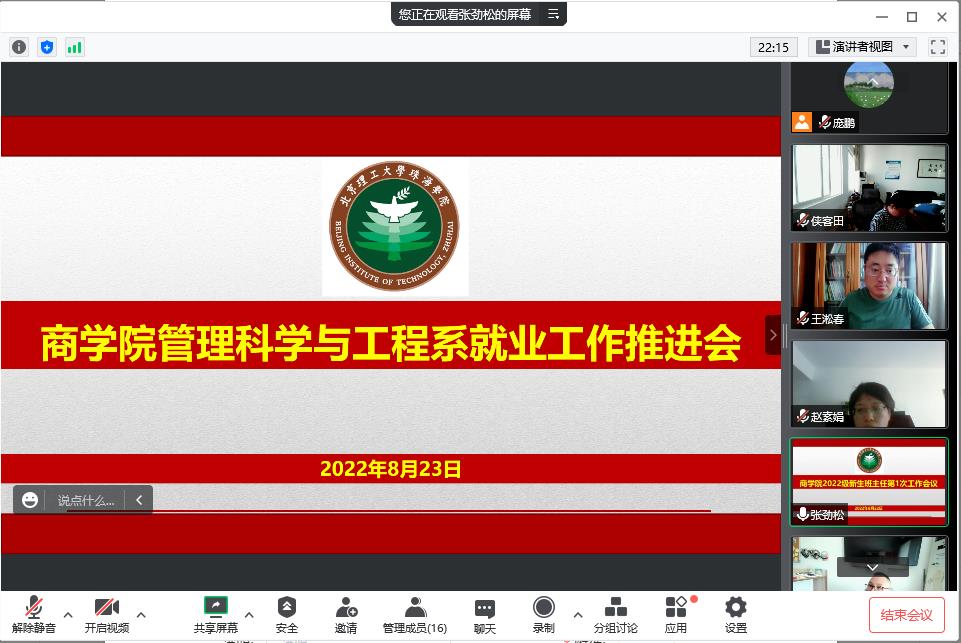The width and height of the screenshot is (961, 643).
Task: Open the meeting info icon
Action: point(19,47)
